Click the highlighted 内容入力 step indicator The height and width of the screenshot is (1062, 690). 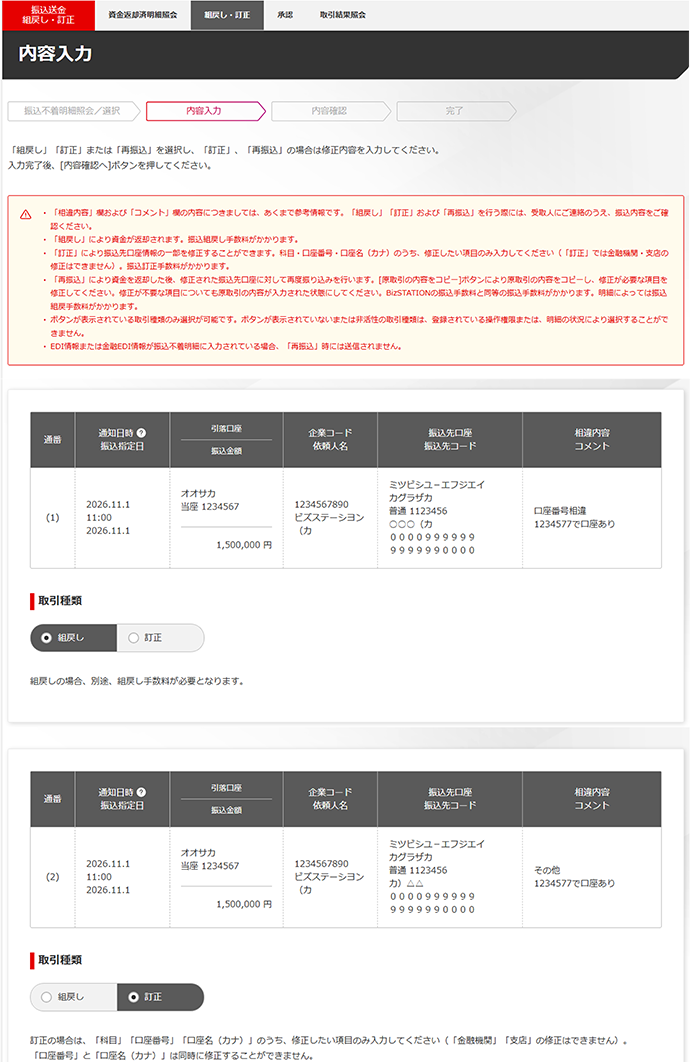pyautogui.click(x=203, y=111)
